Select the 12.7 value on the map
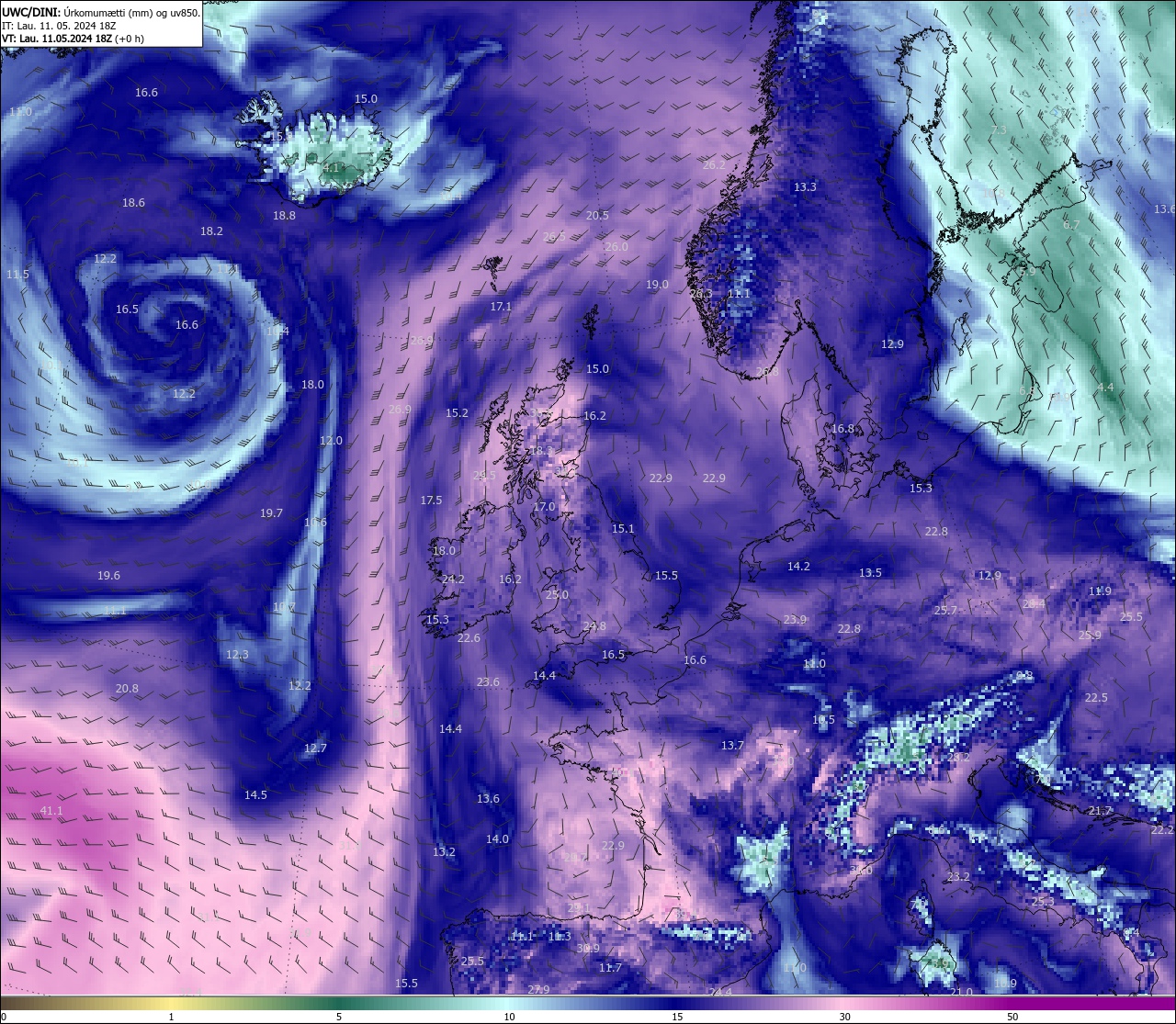The image size is (1176, 1024). [x=315, y=748]
